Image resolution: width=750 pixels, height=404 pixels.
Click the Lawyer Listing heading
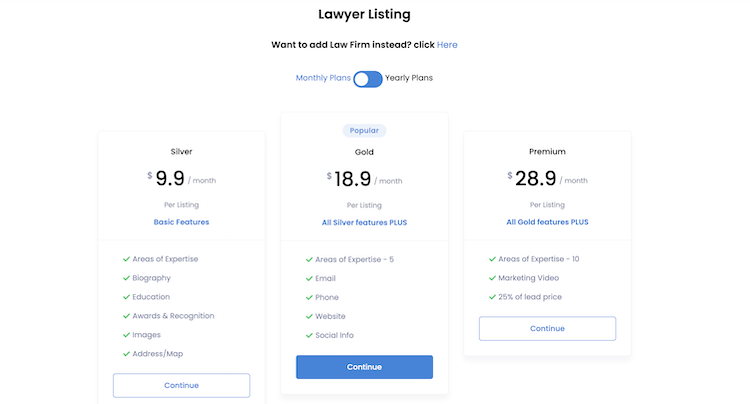[x=364, y=15]
